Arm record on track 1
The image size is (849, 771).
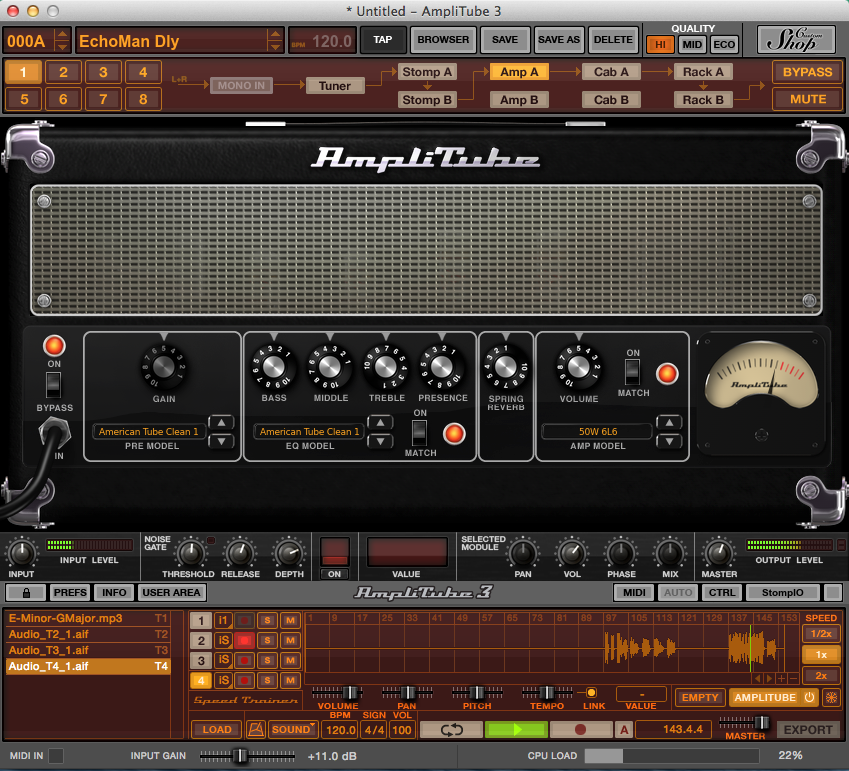244,620
